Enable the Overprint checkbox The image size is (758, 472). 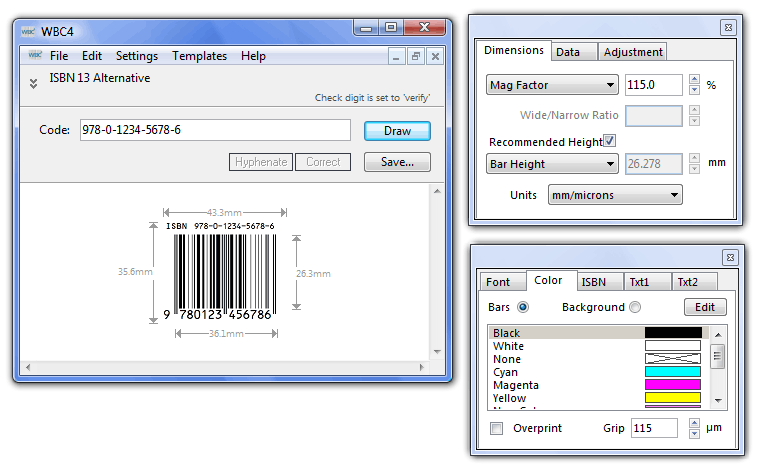click(497, 429)
